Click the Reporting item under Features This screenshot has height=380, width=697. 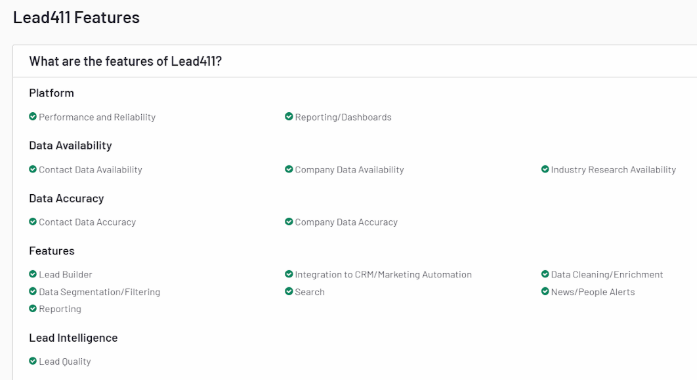pos(60,309)
